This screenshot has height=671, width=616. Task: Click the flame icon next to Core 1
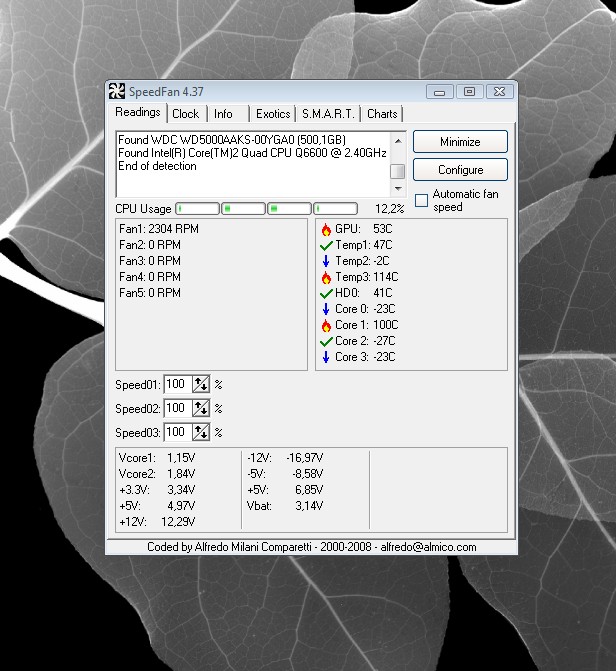[326, 326]
